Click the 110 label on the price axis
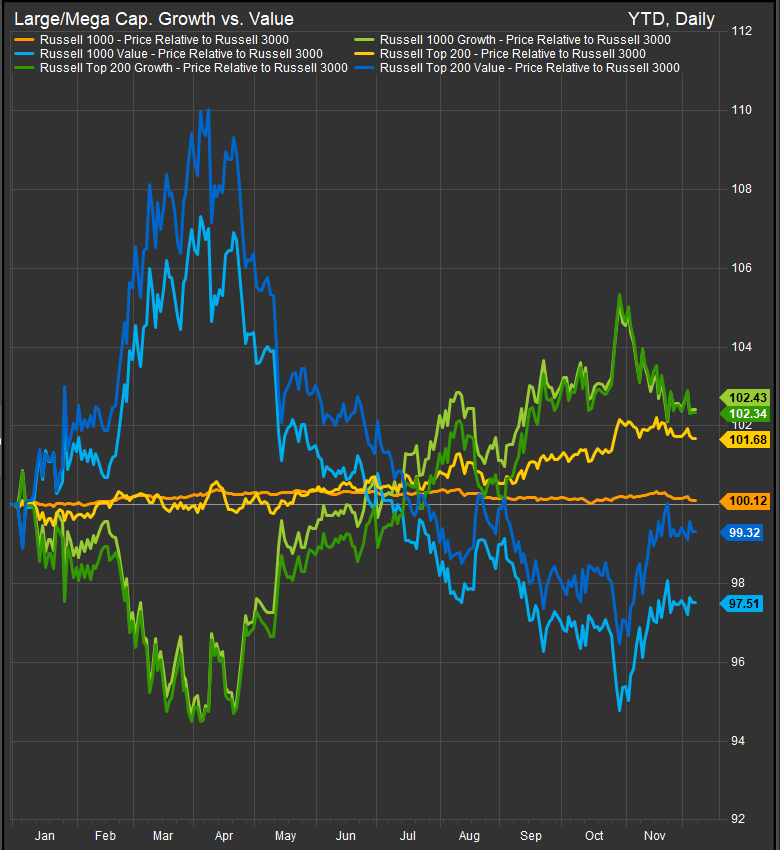780x850 pixels. tap(740, 110)
